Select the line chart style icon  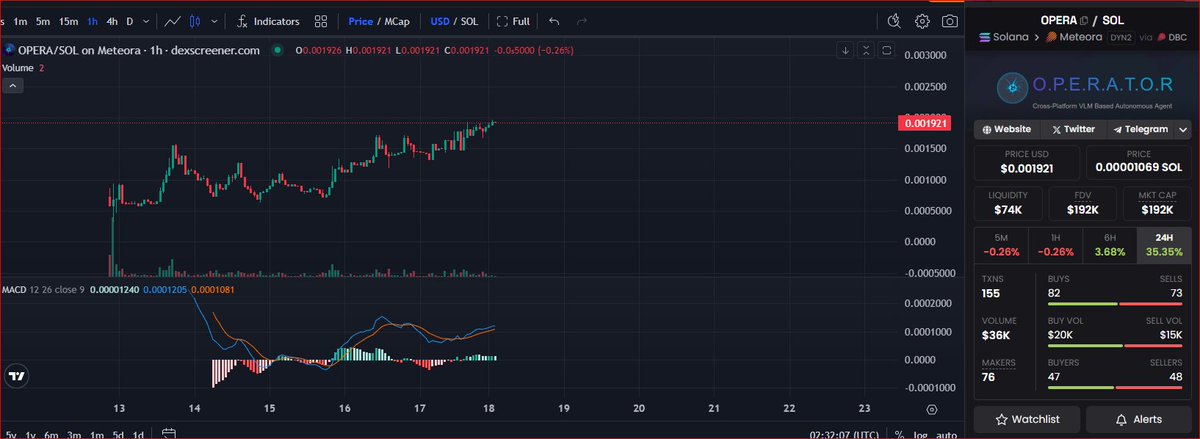(x=172, y=21)
